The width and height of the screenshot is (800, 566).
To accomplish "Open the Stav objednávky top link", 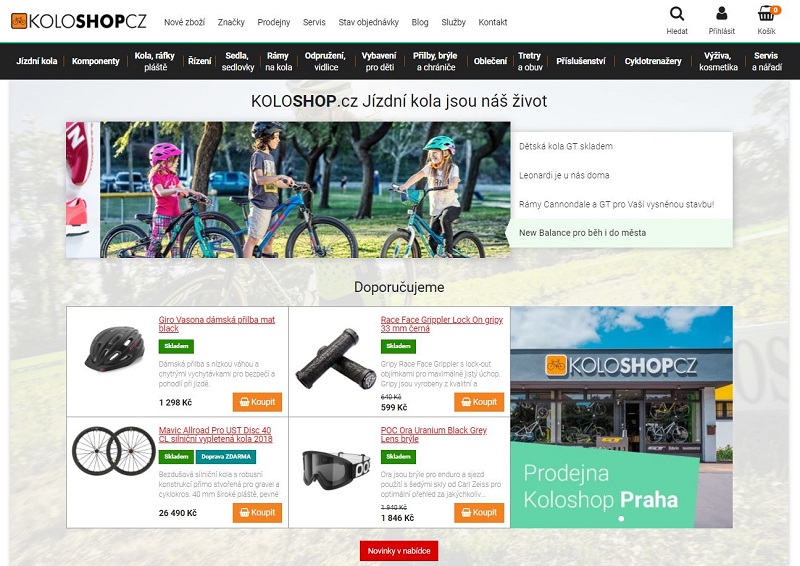I will 368,22.
